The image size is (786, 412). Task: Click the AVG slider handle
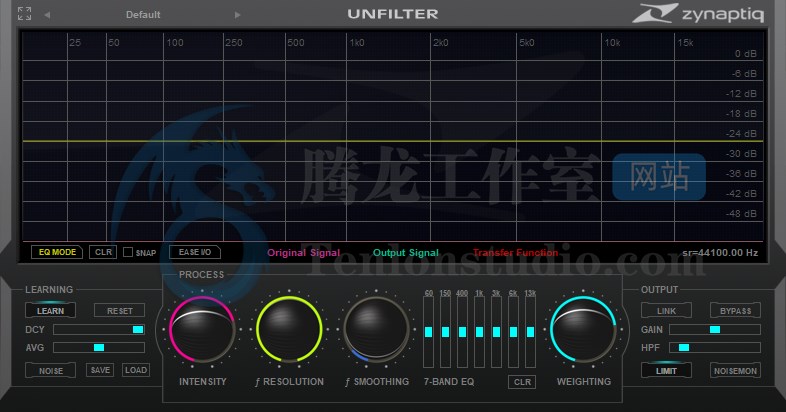coord(99,347)
